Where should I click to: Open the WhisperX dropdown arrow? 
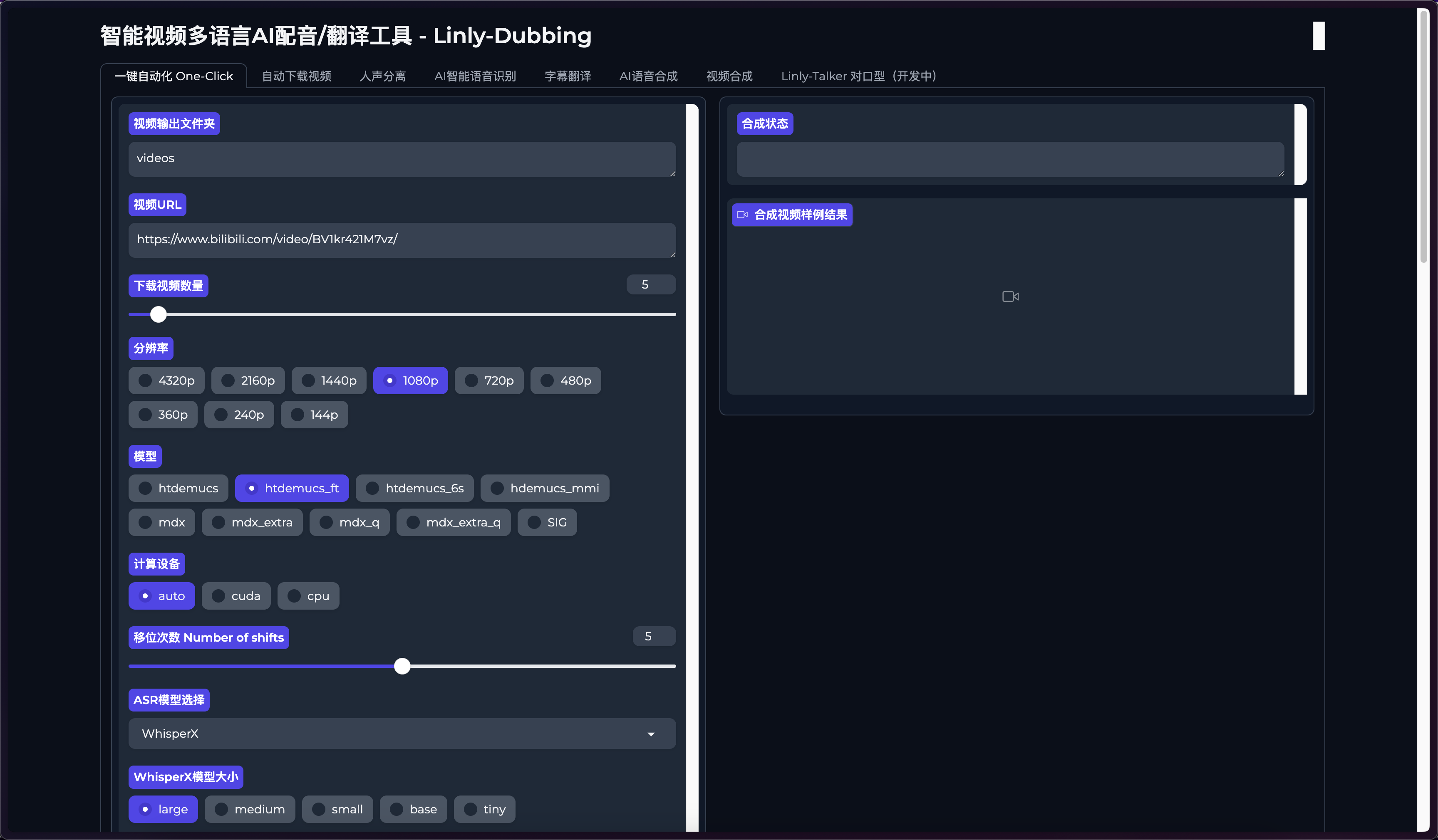651,734
